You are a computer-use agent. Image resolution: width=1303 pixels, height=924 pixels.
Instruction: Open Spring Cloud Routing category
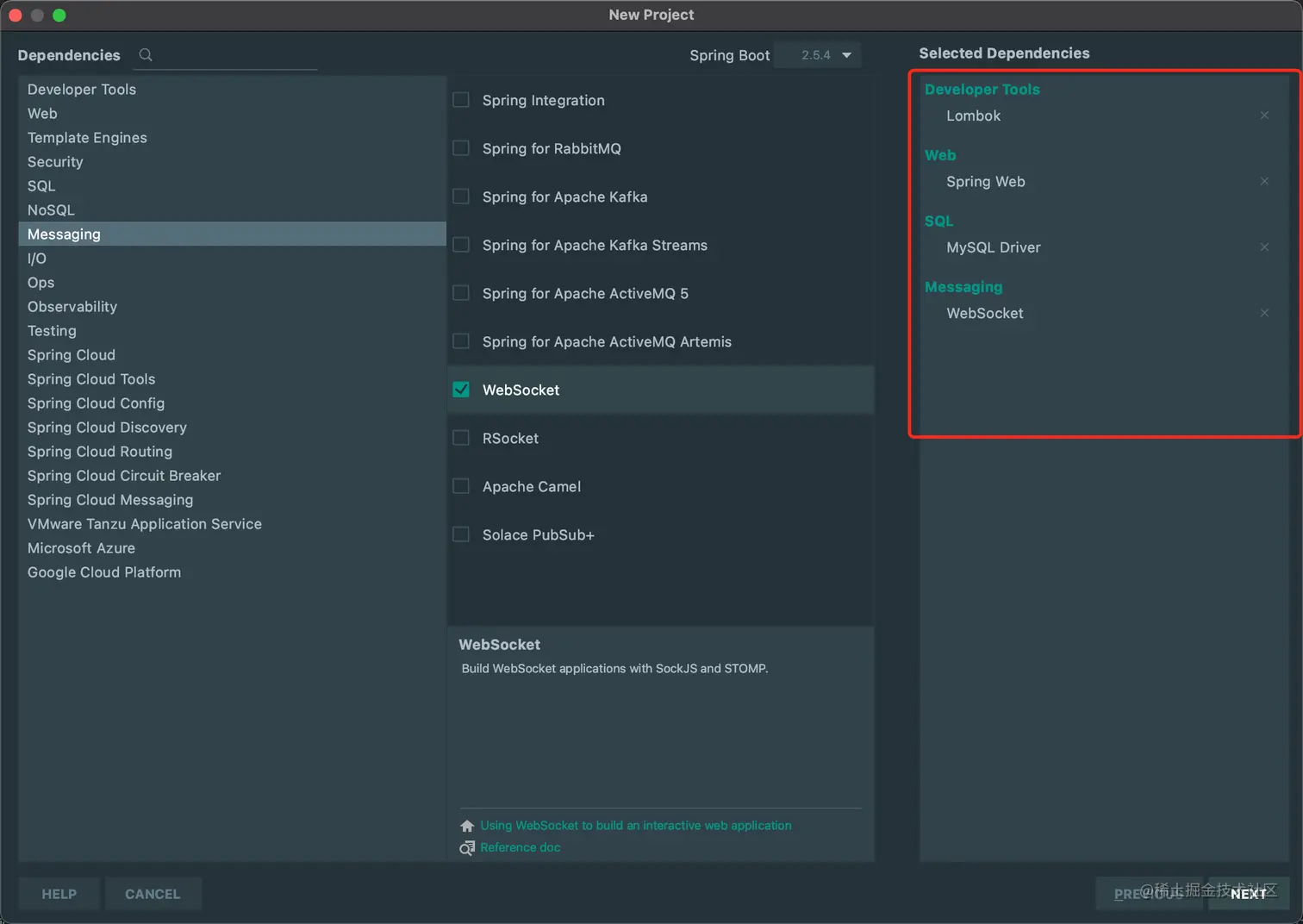[x=233, y=452]
